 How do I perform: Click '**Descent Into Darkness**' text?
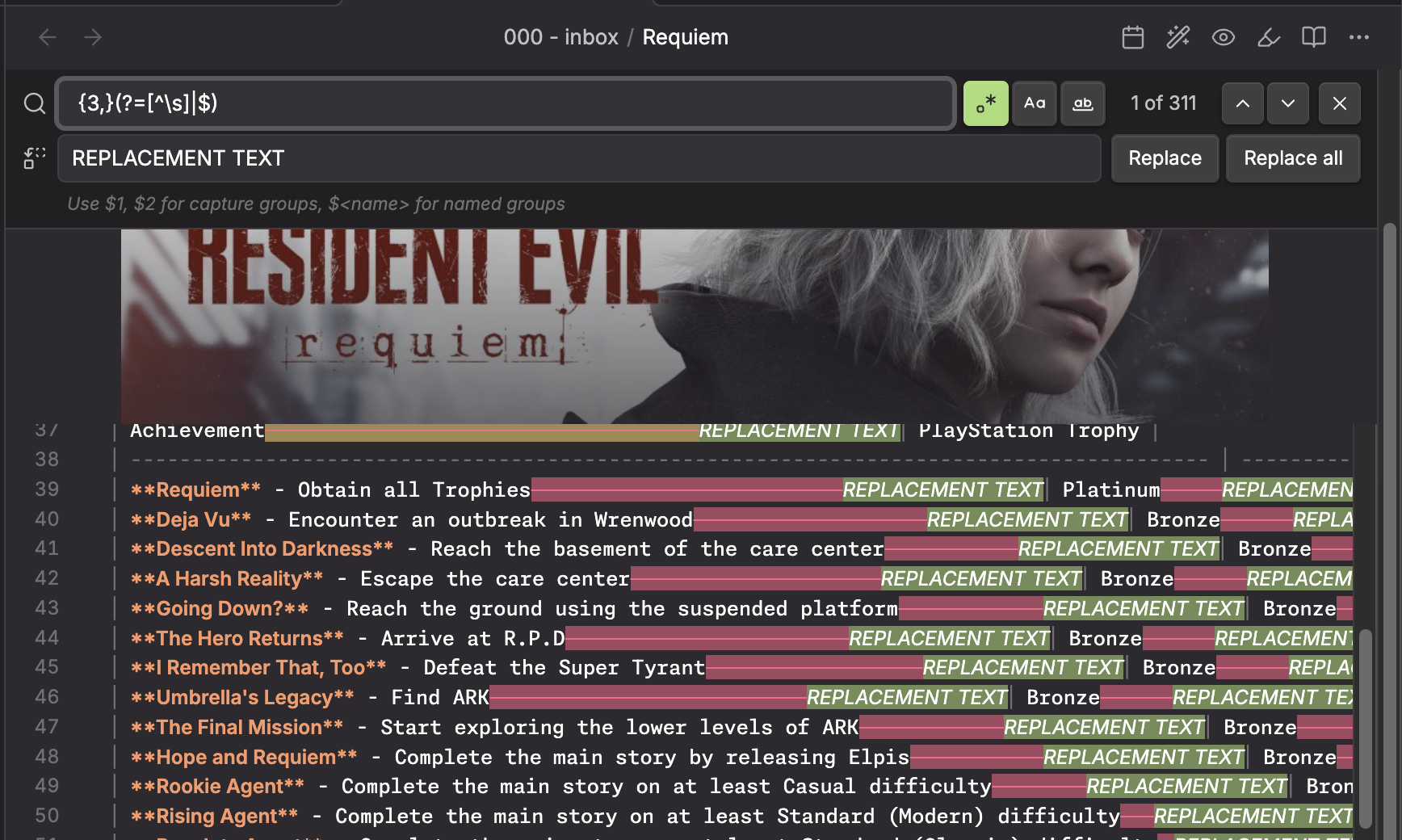(x=262, y=549)
